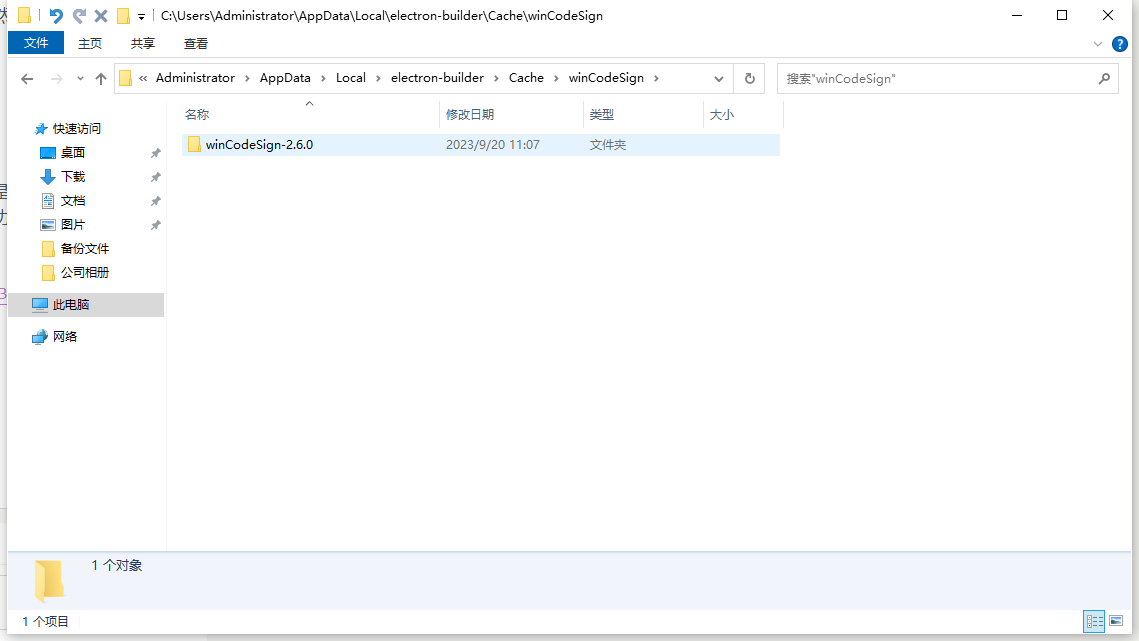The image size is (1139, 641).
Task: Click the Redo icon in title bar
Action: pos(79,16)
